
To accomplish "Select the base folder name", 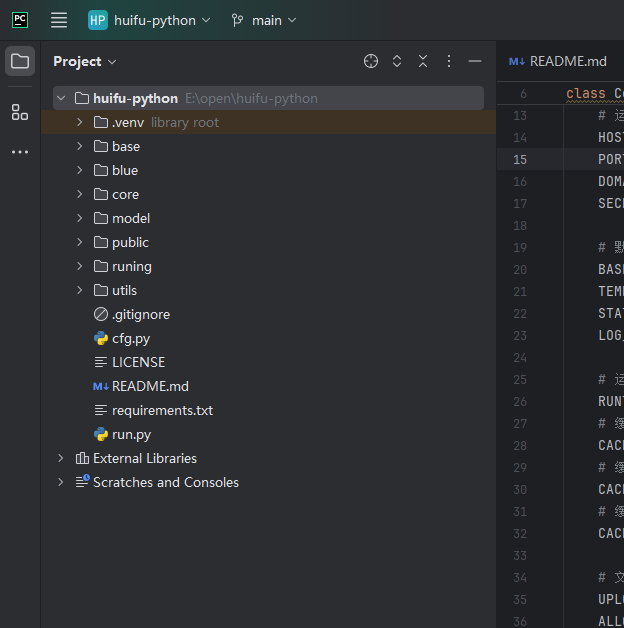I will pos(126,147).
